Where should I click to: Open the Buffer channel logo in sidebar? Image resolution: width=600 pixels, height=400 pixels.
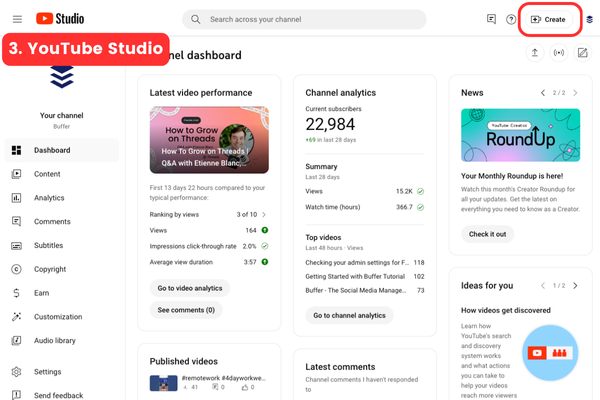pyautogui.click(x=62, y=77)
